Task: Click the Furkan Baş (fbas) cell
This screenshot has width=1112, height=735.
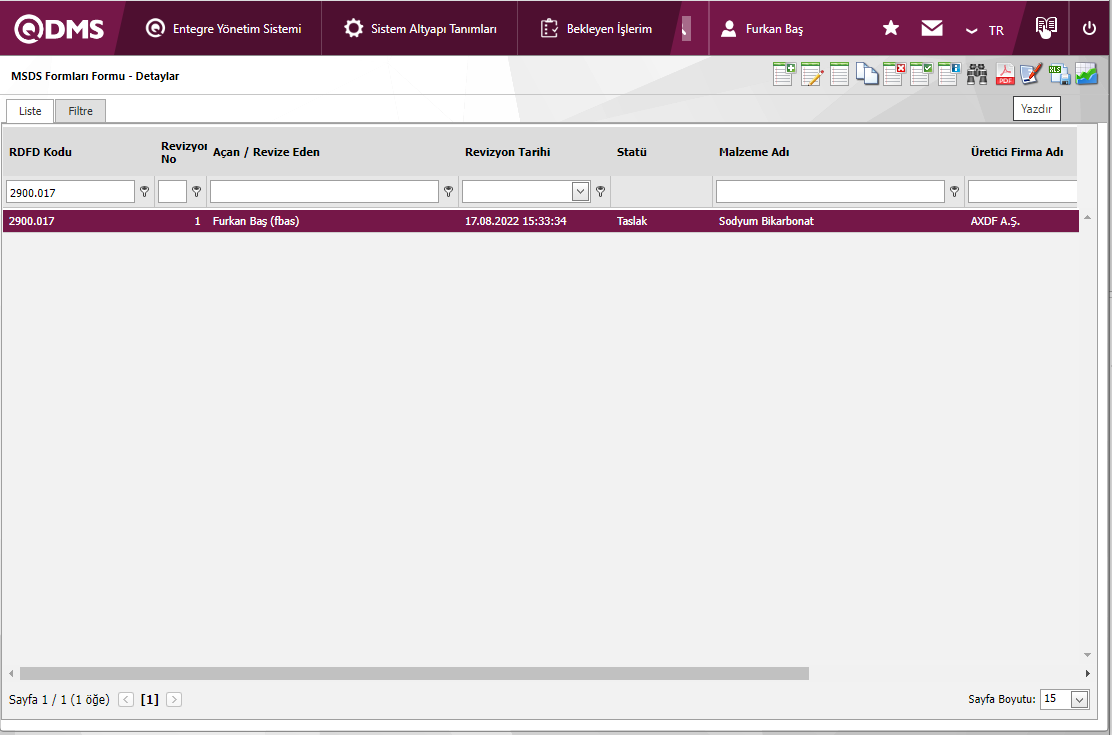Action: [256, 221]
